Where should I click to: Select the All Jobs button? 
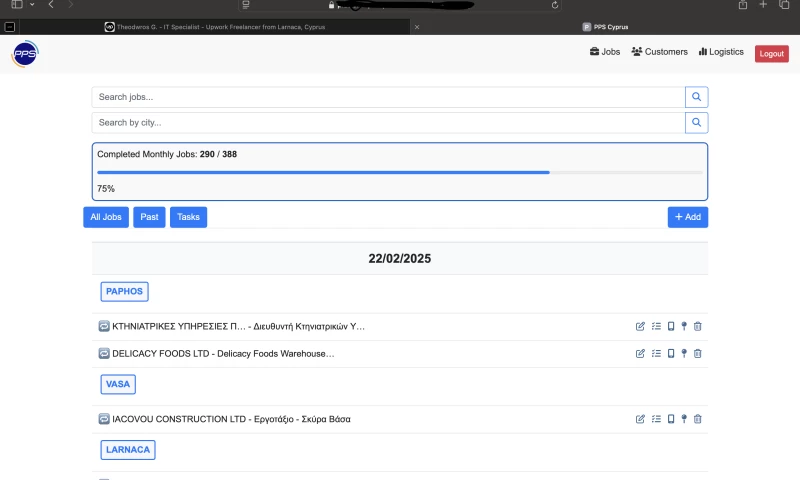(106, 217)
